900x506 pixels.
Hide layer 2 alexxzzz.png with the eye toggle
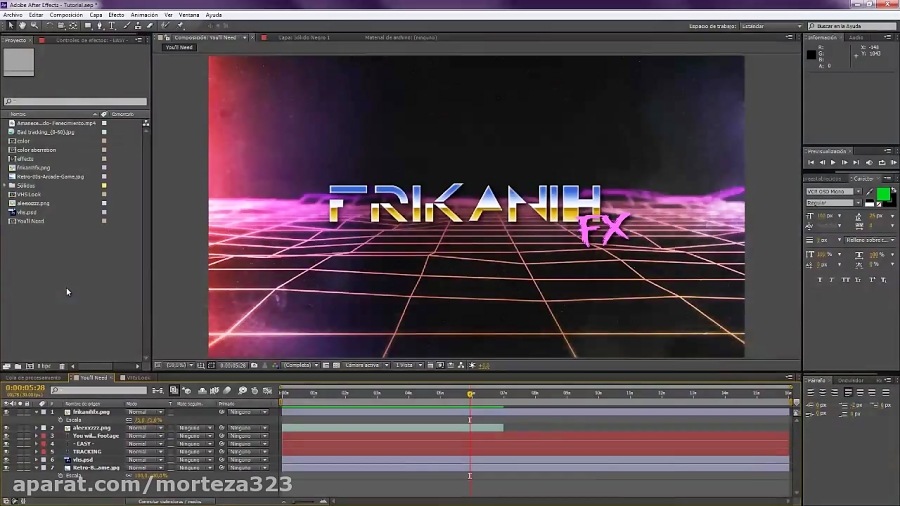click(6, 428)
